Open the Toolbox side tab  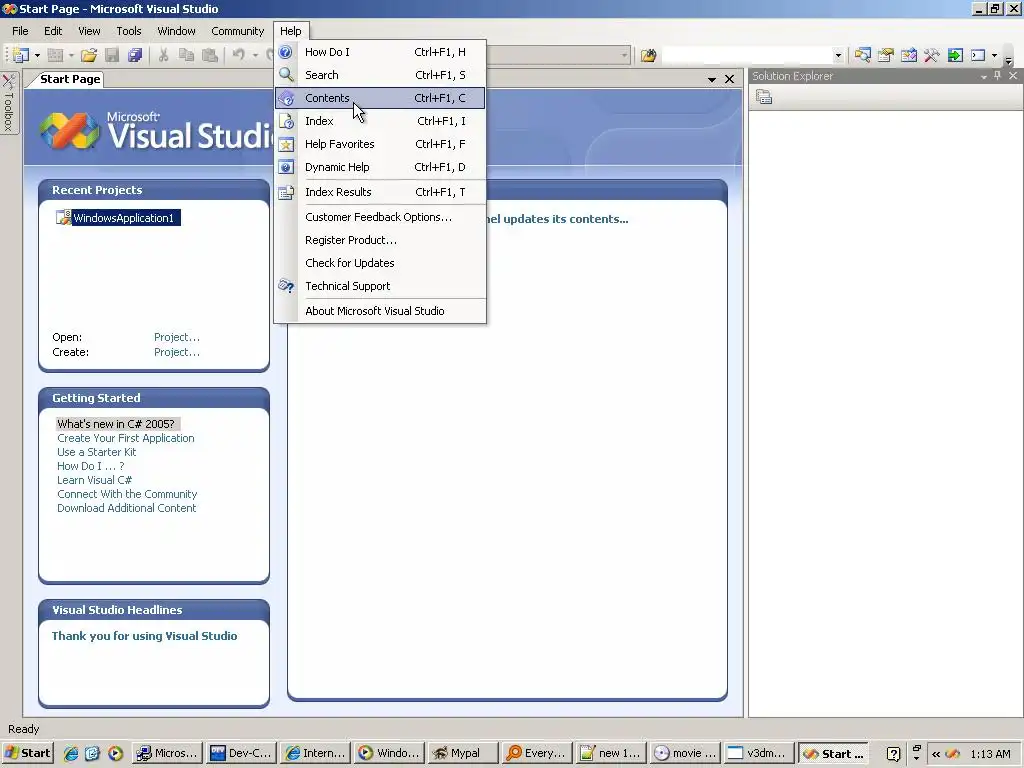[x=9, y=103]
